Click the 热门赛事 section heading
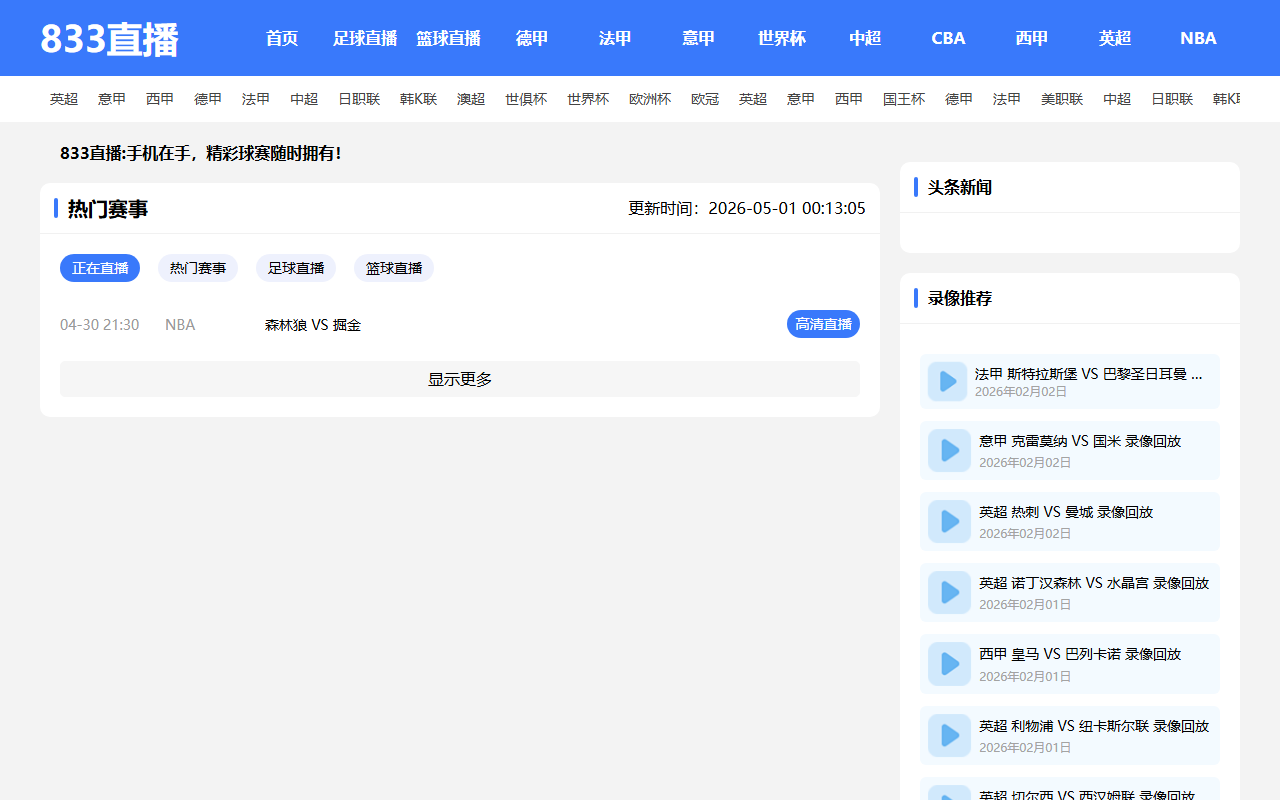This screenshot has height=800, width=1280. (108, 208)
